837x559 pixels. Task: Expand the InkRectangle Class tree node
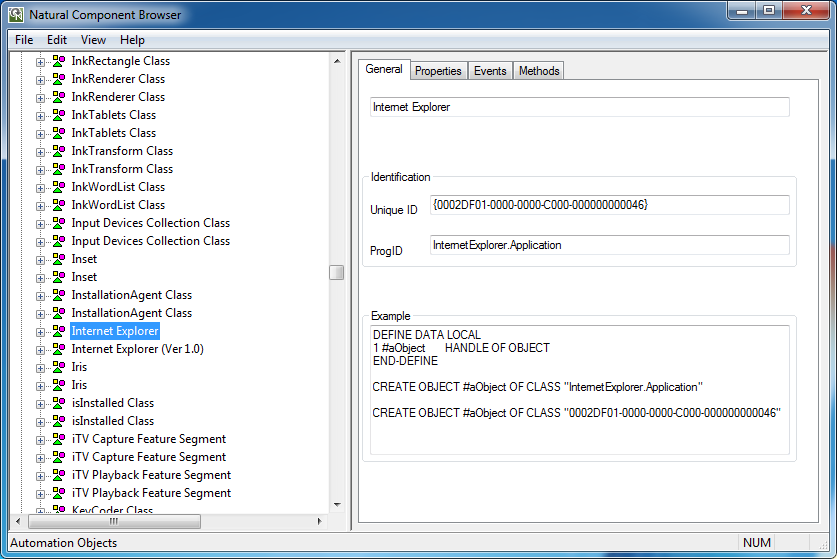pos(41,61)
